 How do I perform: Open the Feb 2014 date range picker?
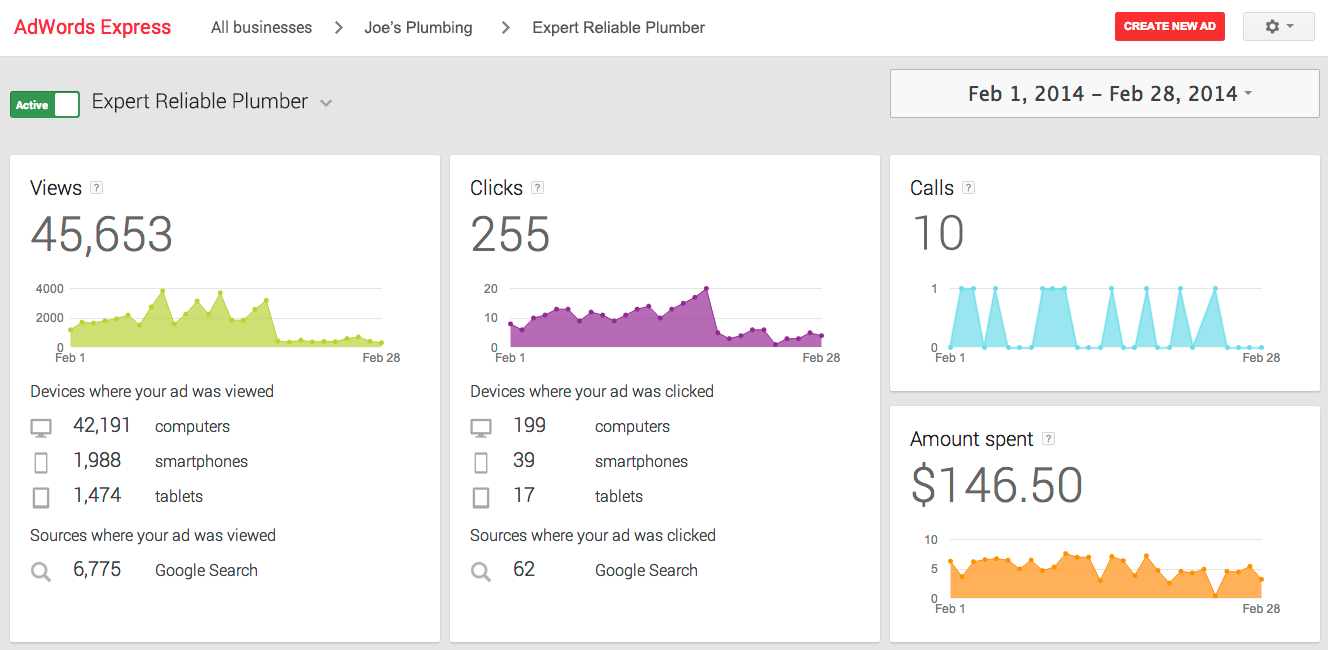[1104, 94]
